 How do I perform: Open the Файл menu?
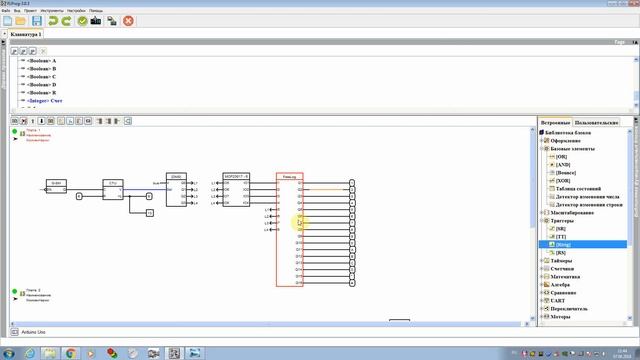[x=6, y=10]
